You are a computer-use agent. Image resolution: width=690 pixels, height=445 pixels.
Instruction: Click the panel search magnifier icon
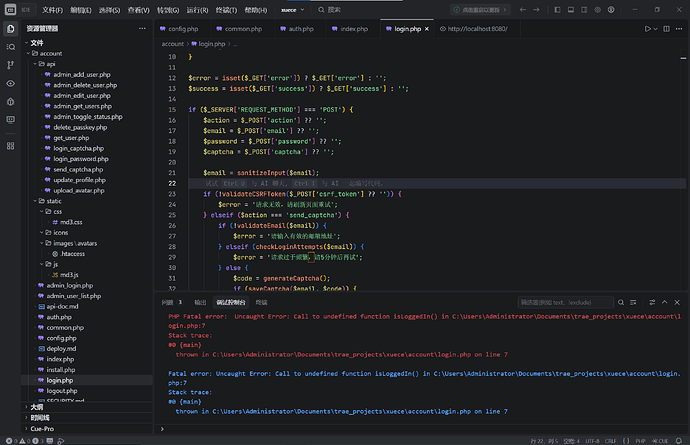[x=621, y=302]
